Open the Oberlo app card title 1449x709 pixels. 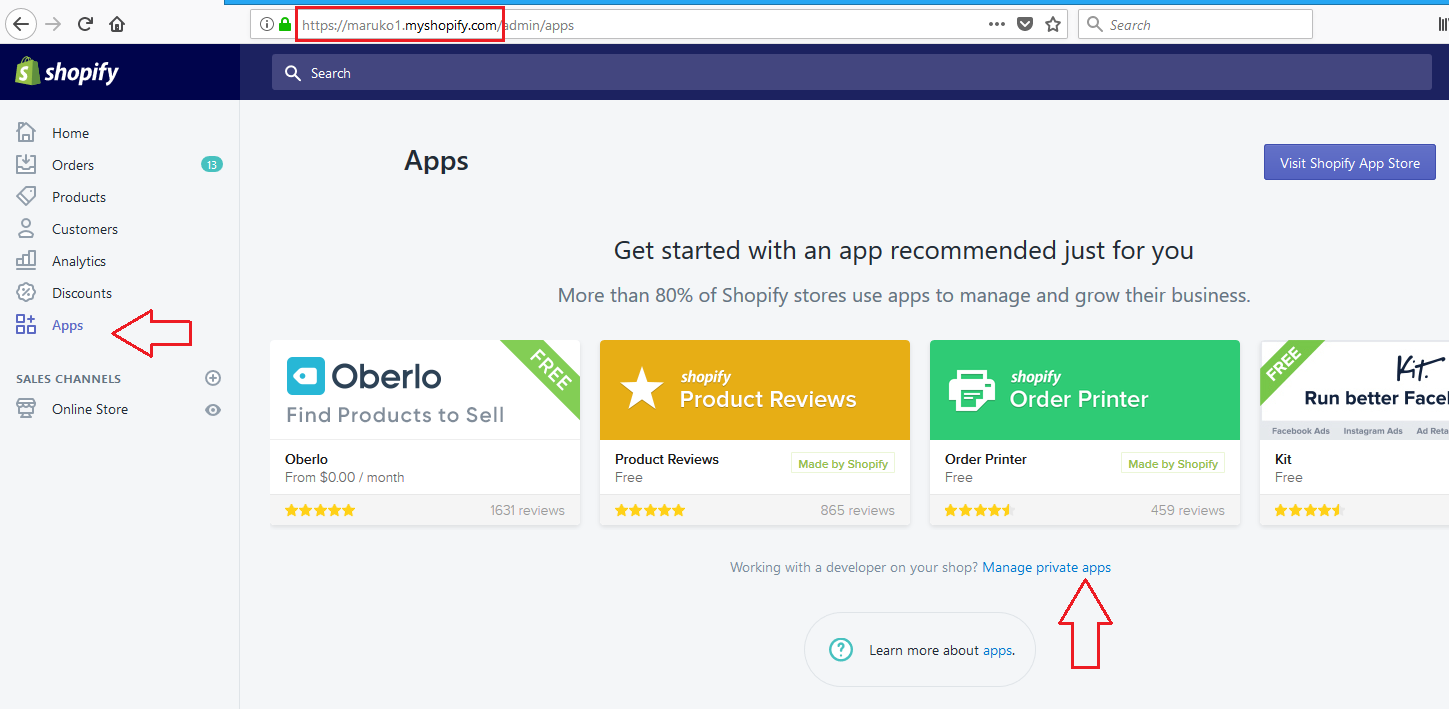pos(306,459)
